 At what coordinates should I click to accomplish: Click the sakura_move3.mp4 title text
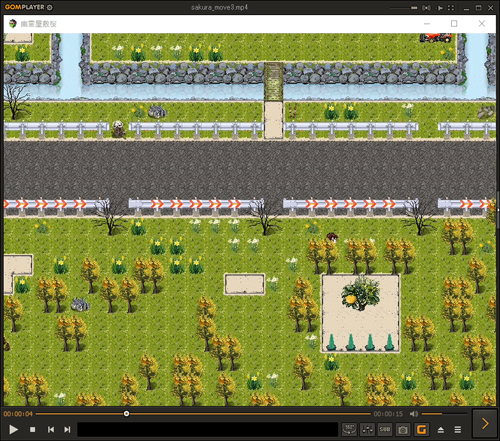click(x=219, y=7)
